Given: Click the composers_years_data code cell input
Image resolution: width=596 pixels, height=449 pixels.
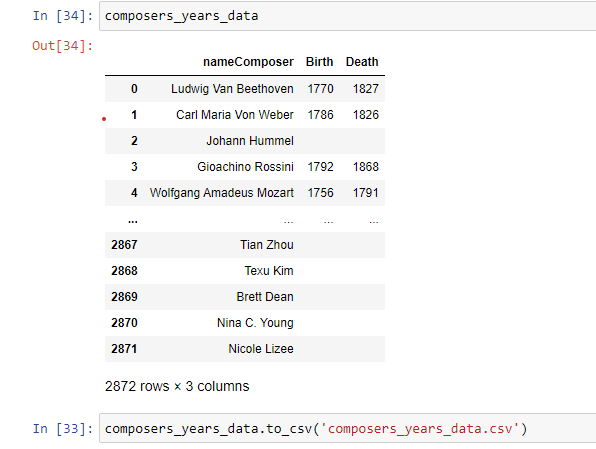Looking at the screenshot, I should [347, 16].
